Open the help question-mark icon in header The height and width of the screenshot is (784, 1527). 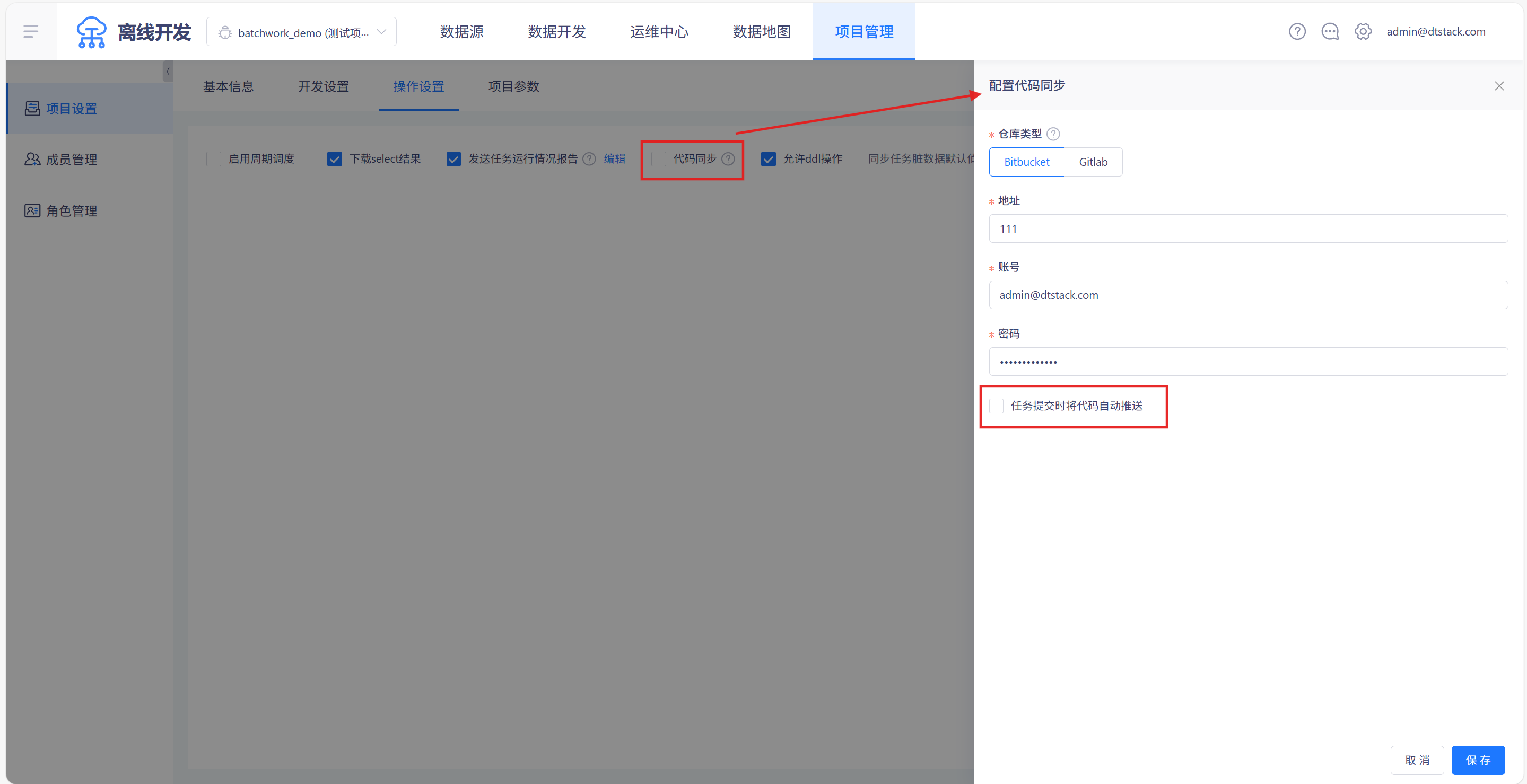[1297, 31]
